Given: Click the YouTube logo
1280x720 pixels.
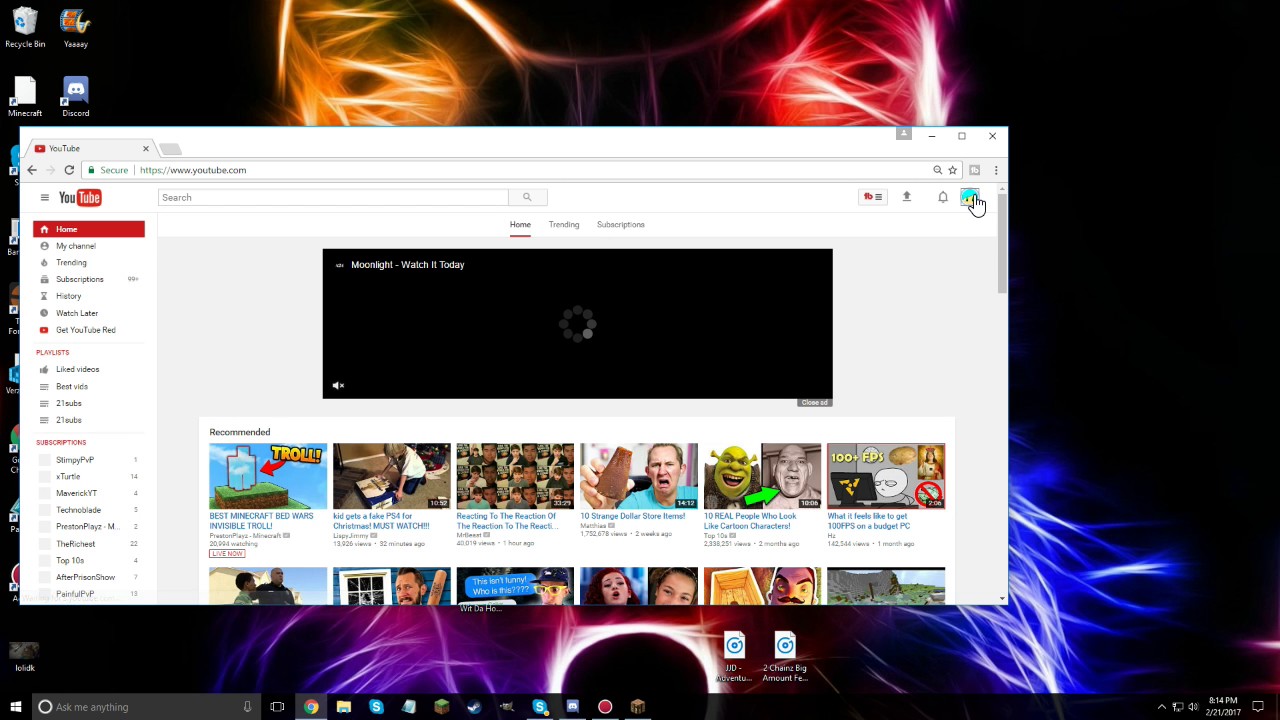Looking at the screenshot, I should point(80,197).
